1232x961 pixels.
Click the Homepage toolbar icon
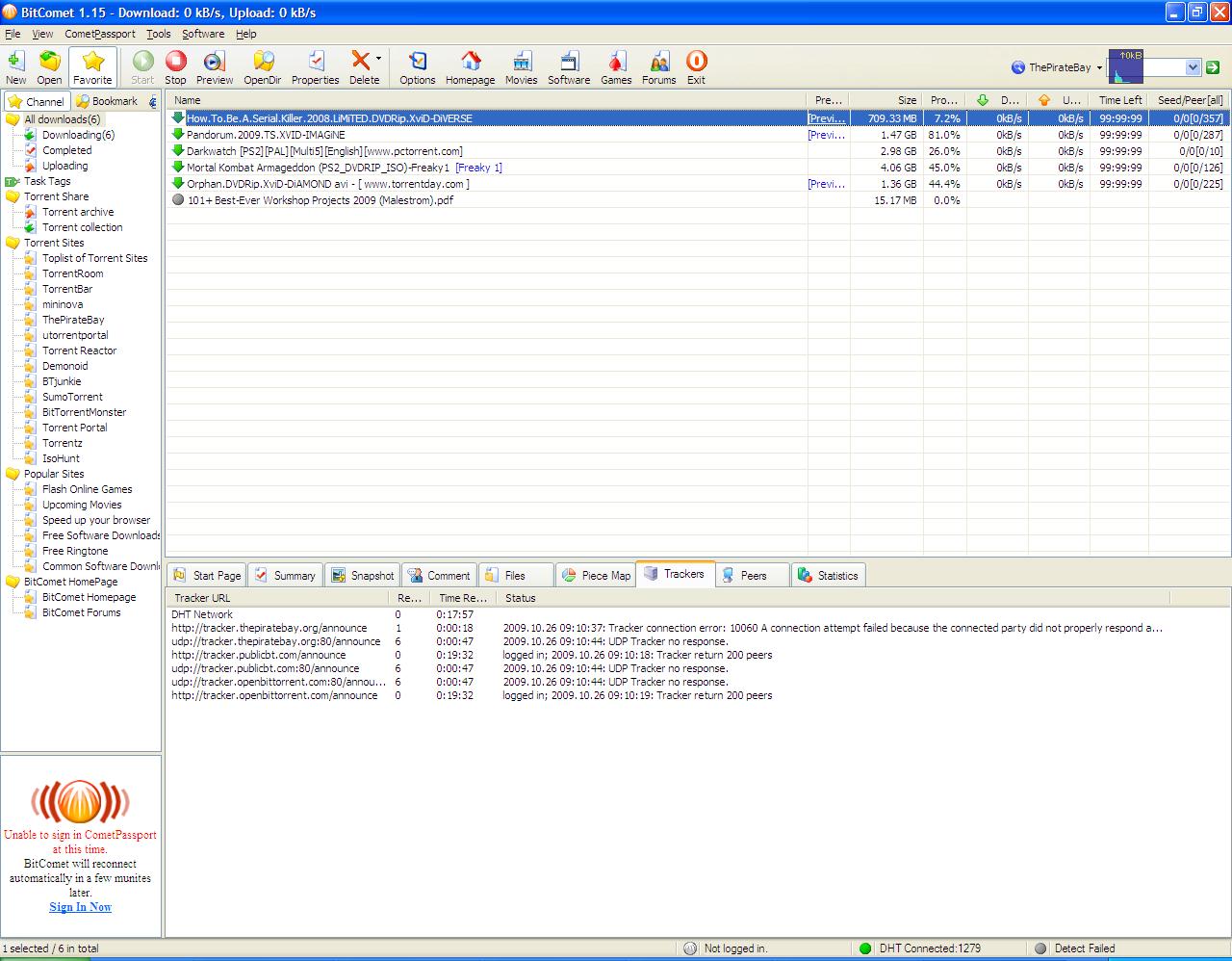[x=470, y=67]
